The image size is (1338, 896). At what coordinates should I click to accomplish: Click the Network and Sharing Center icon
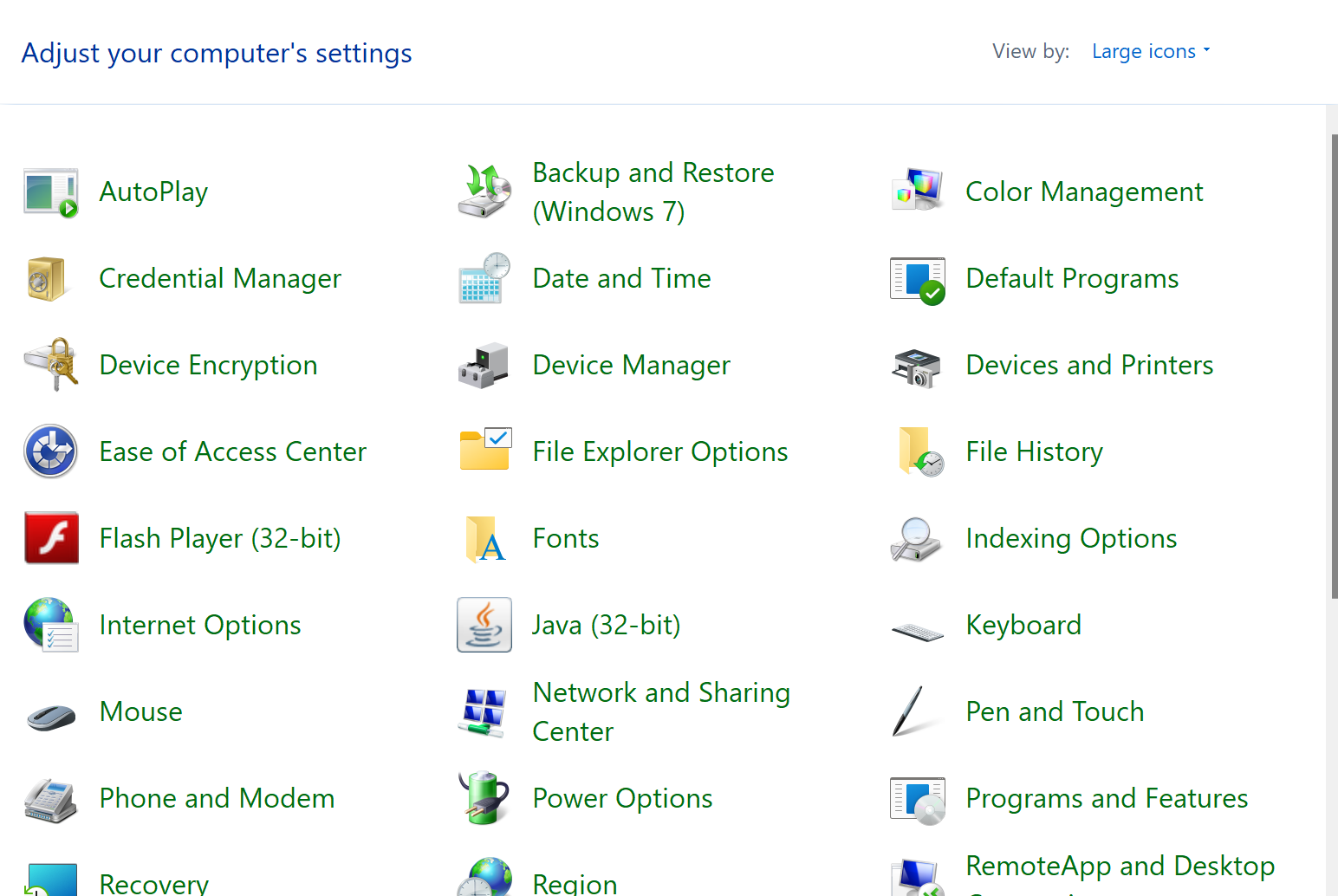(x=482, y=713)
